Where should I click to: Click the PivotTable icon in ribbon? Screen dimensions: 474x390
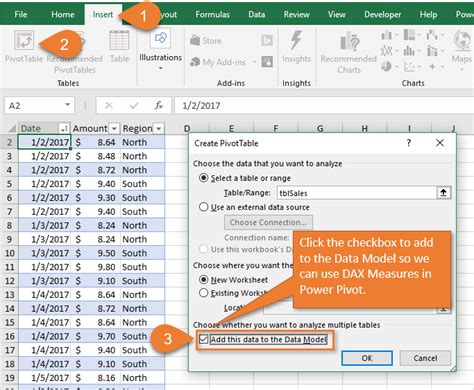(x=24, y=41)
